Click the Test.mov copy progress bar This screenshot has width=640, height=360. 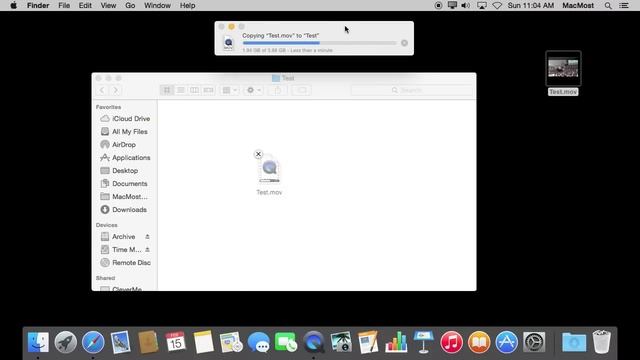coord(319,43)
